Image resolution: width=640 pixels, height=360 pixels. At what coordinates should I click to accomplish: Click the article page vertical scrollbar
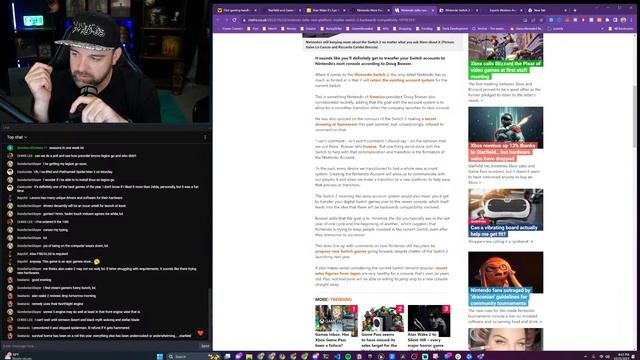635,116
